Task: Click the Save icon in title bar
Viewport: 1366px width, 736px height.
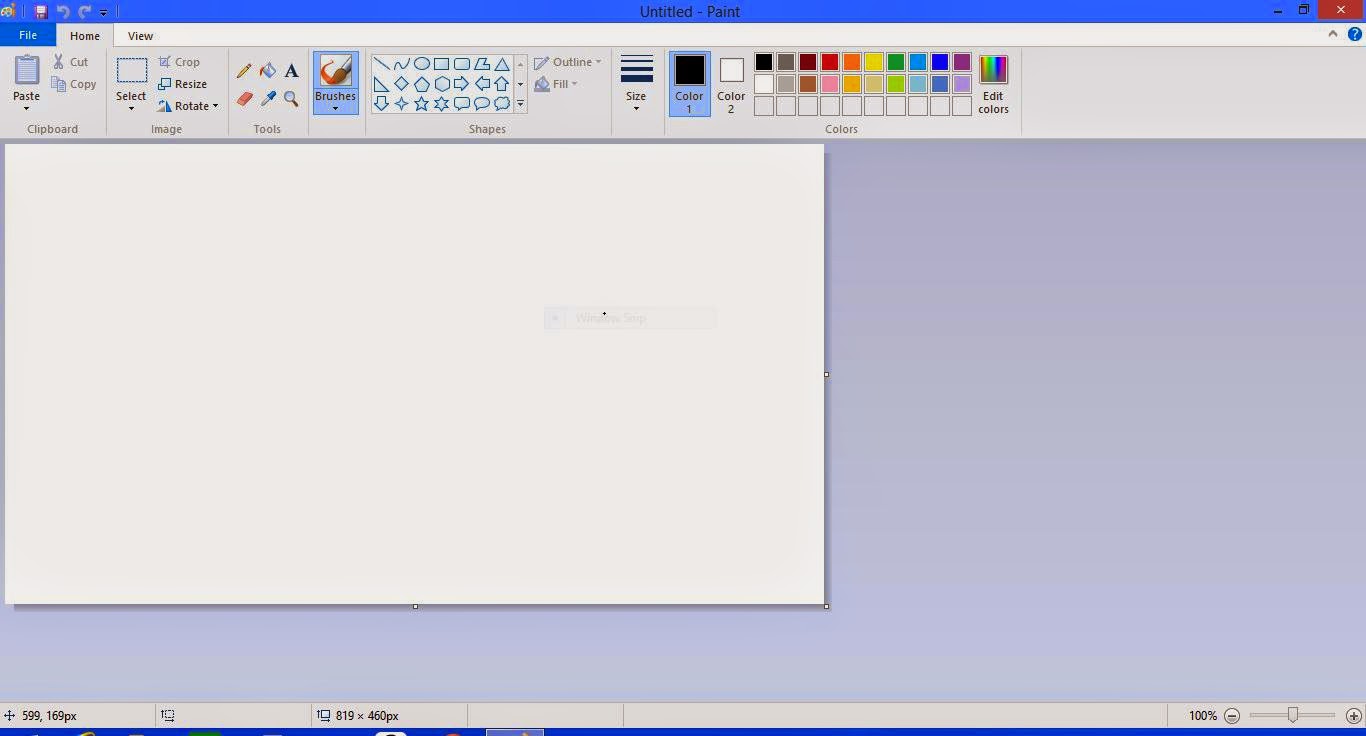Action: point(41,12)
